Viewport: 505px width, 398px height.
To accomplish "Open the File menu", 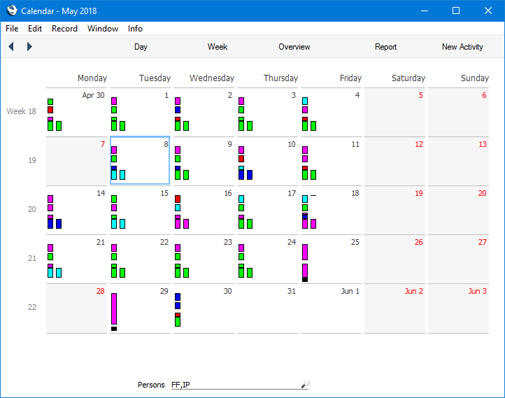I will (12, 29).
